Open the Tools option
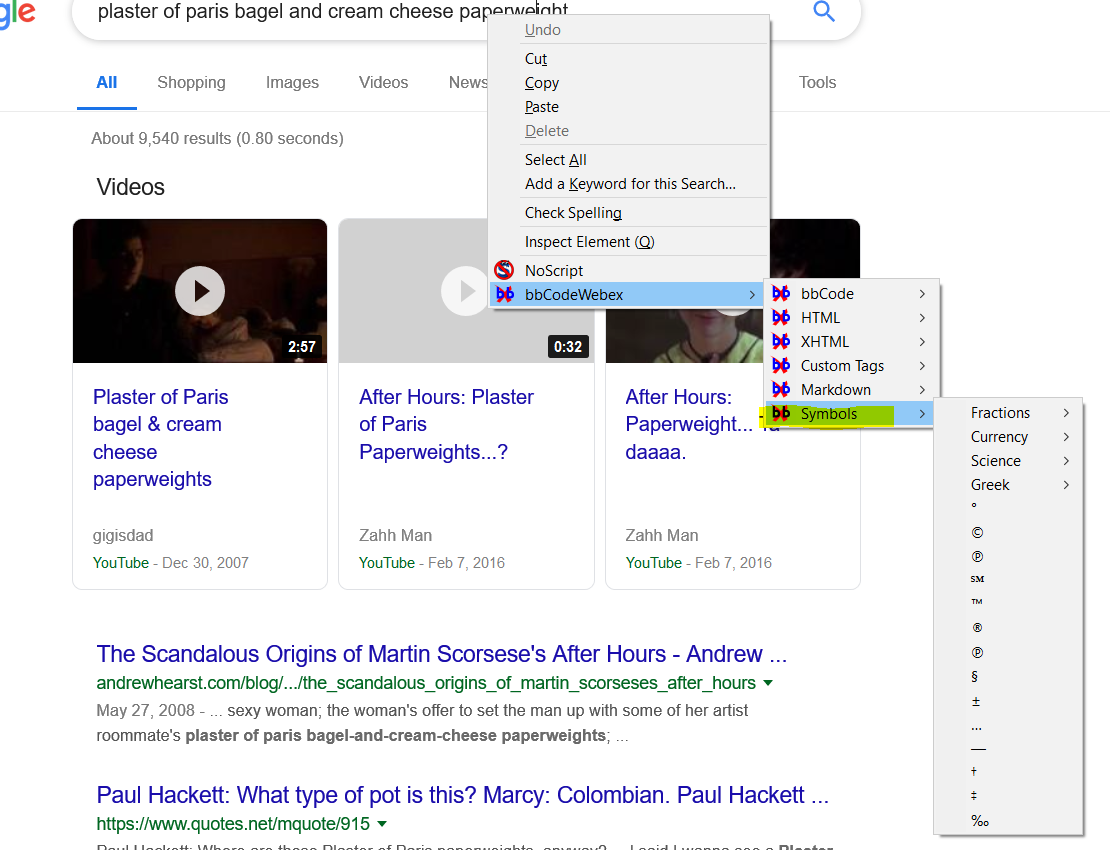The image size is (1110, 850). [x=818, y=83]
